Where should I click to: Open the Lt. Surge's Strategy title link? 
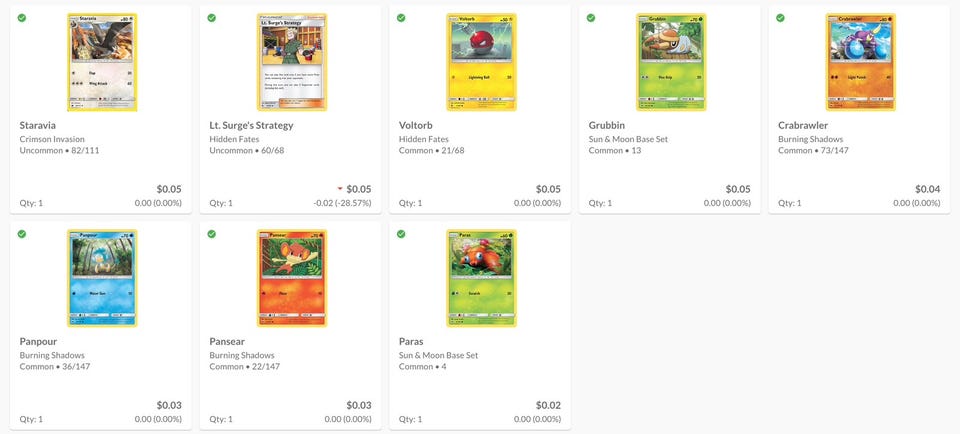point(251,125)
